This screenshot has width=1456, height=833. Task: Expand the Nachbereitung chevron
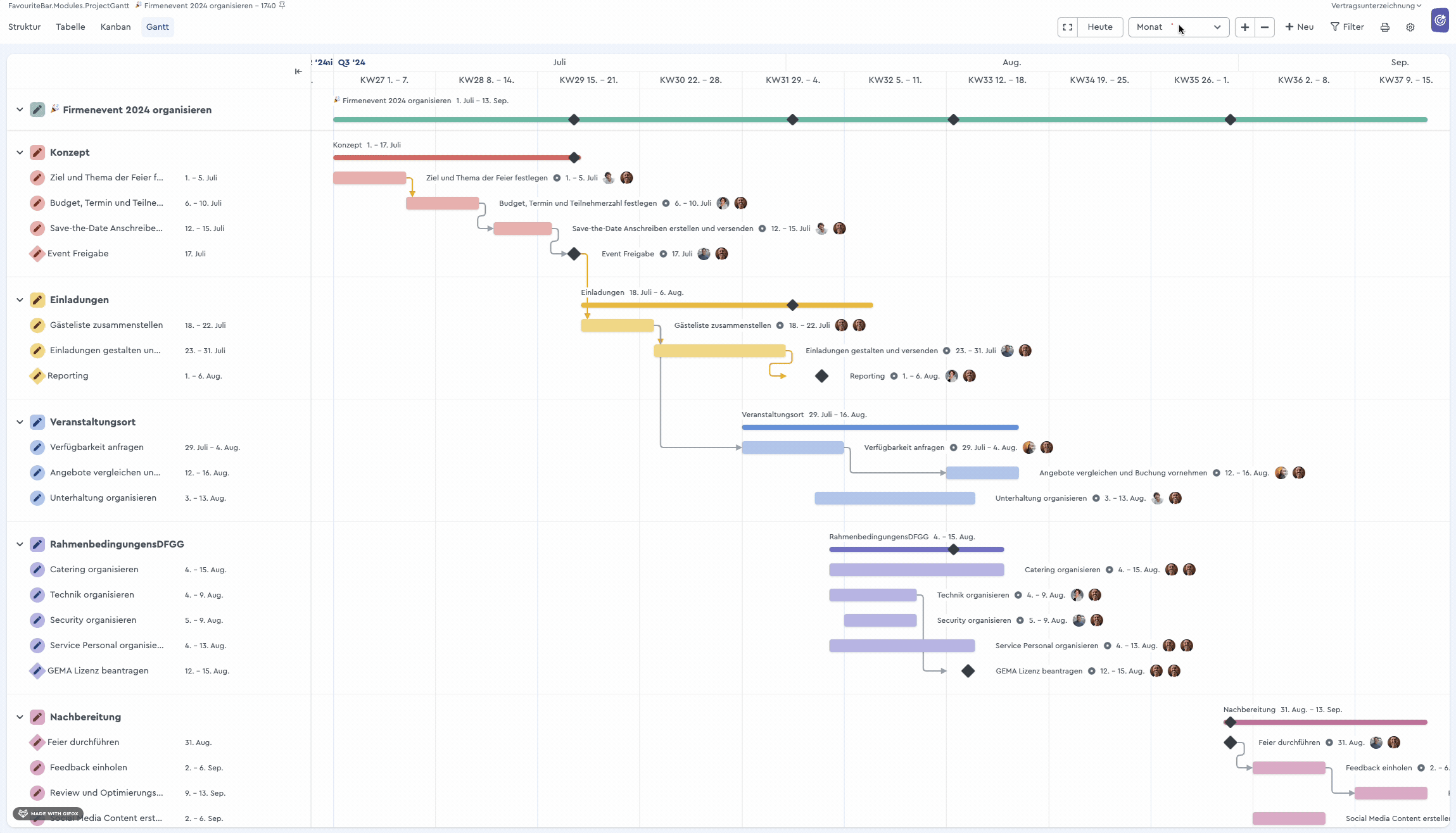pyautogui.click(x=19, y=717)
